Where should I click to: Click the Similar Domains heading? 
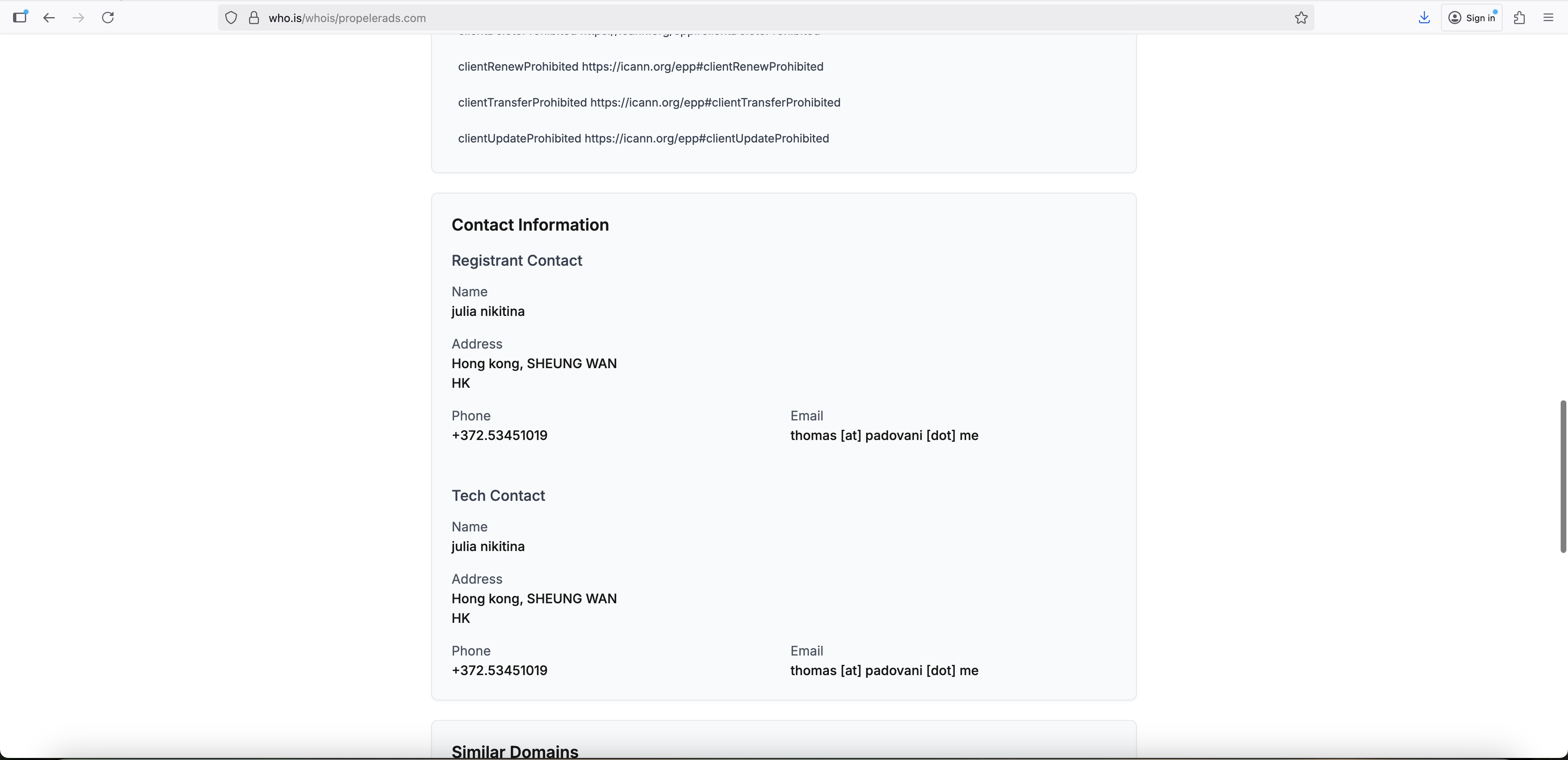[514, 751]
